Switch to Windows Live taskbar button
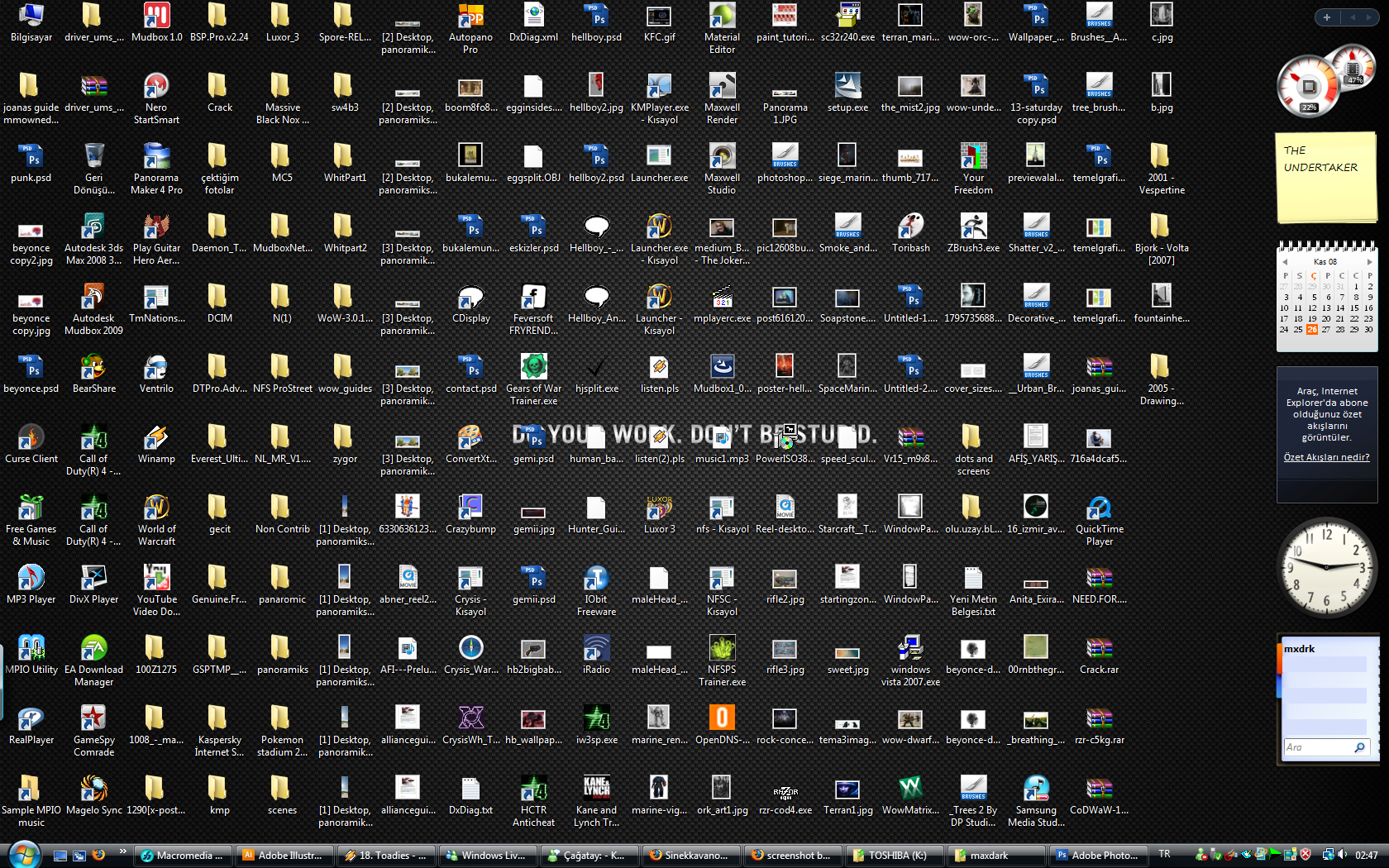 click(x=488, y=856)
